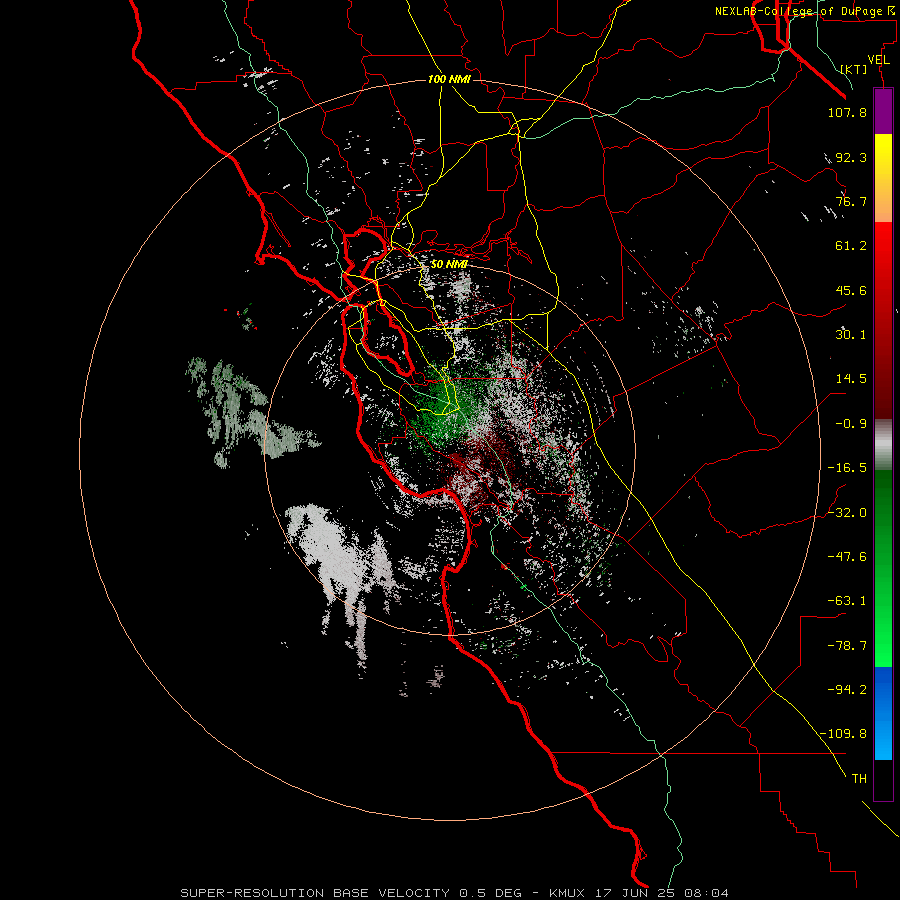Click the 50 NMI range ring label

[x=449, y=264]
